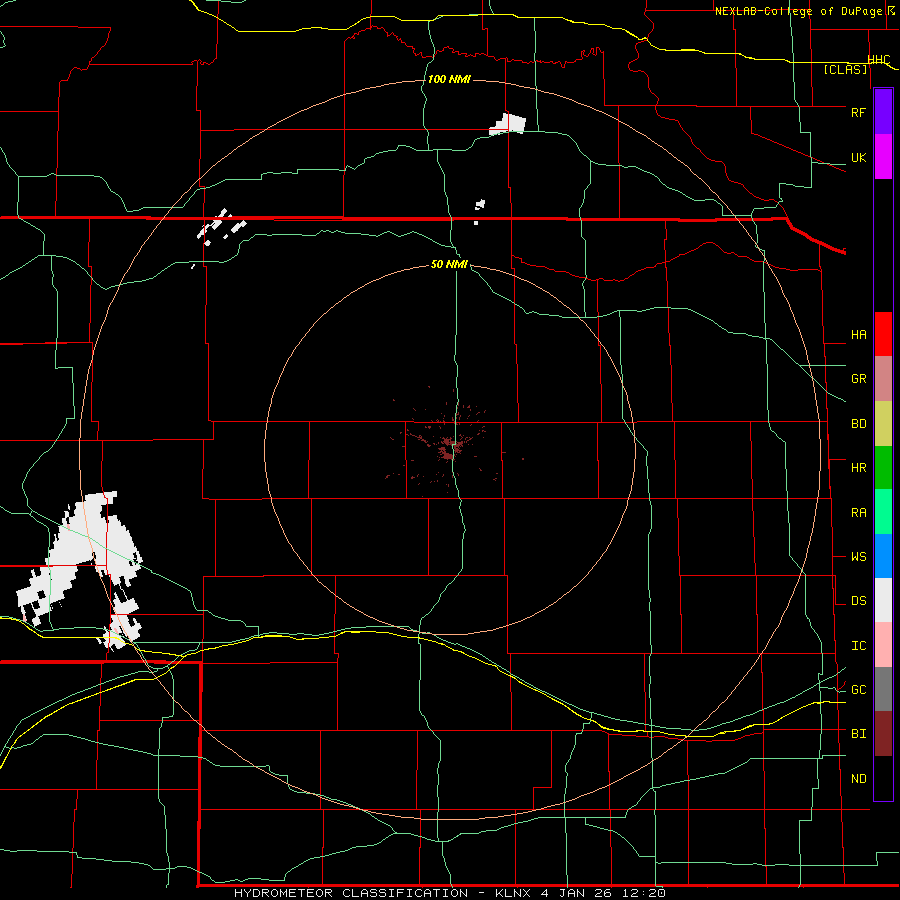Click the HYDROMETEOR CLASSIFICATION title text

tap(351, 893)
